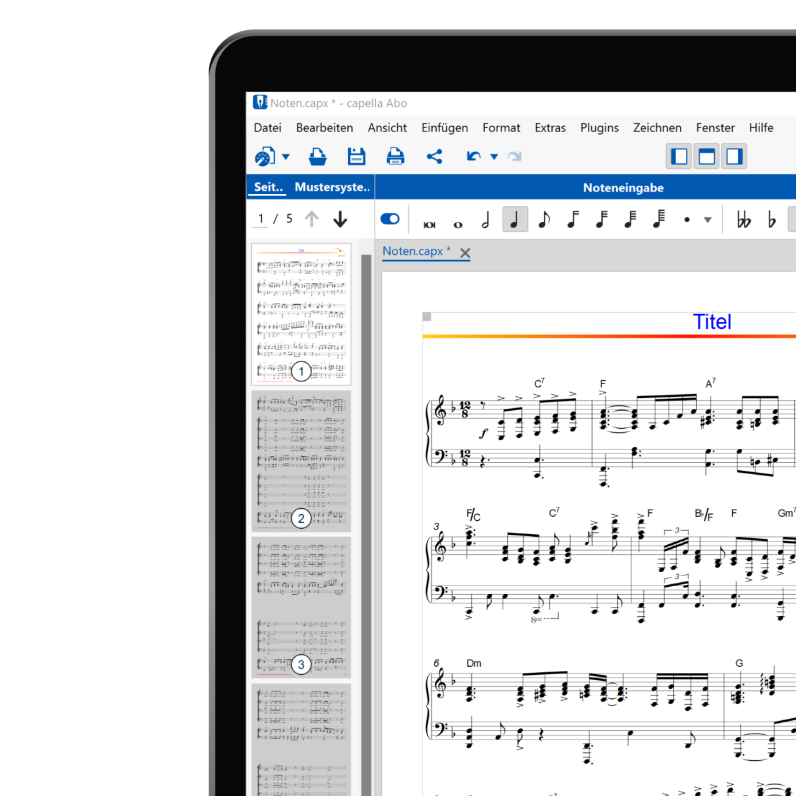Print the score using the printer icon
Image resolution: width=796 pixels, height=796 pixels.
395,156
